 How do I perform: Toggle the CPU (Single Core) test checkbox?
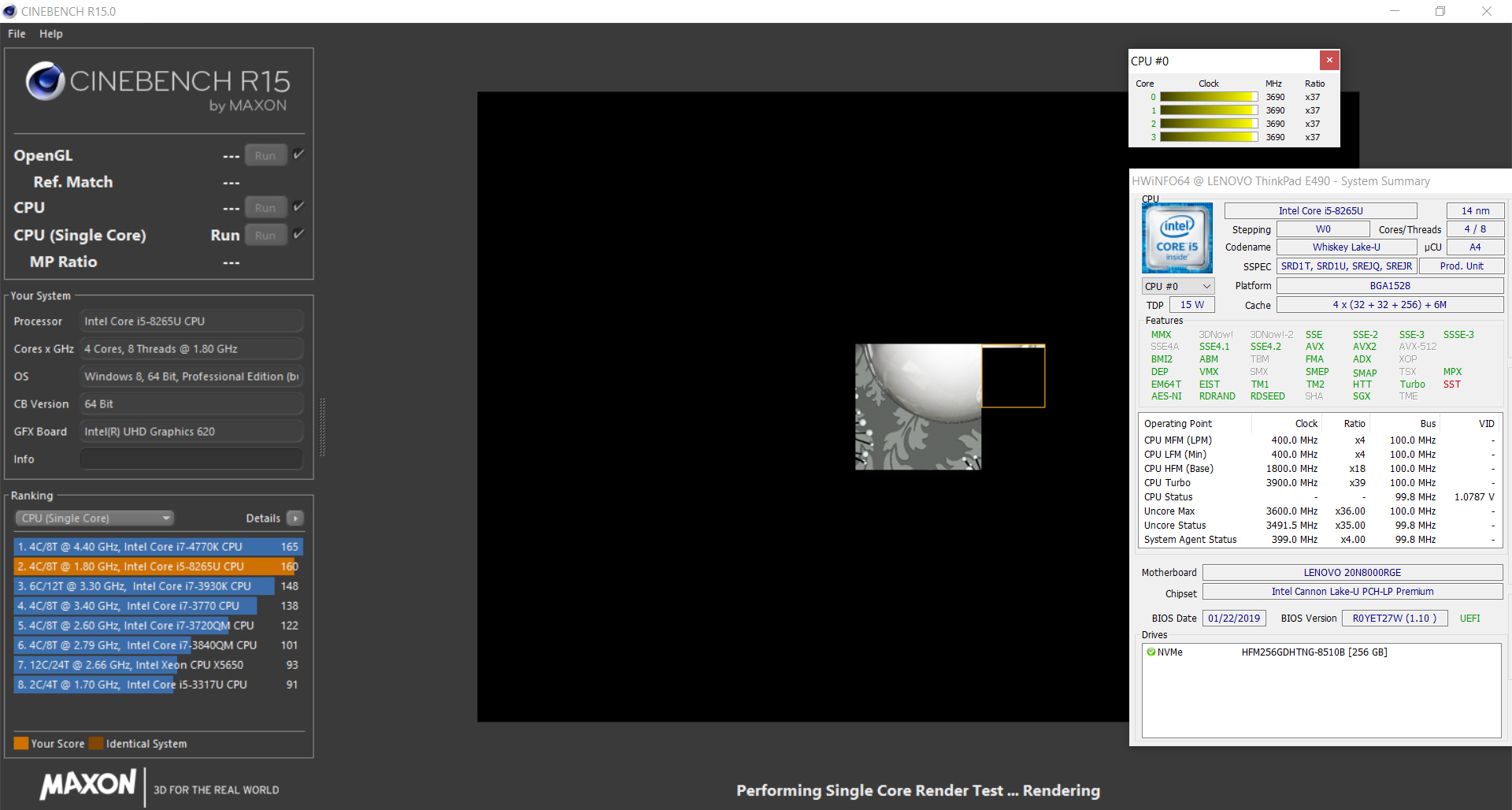(298, 234)
